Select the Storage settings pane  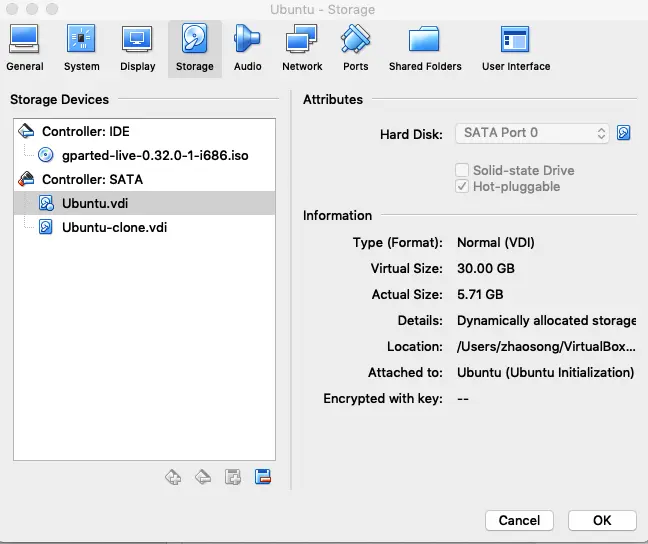[195, 49]
